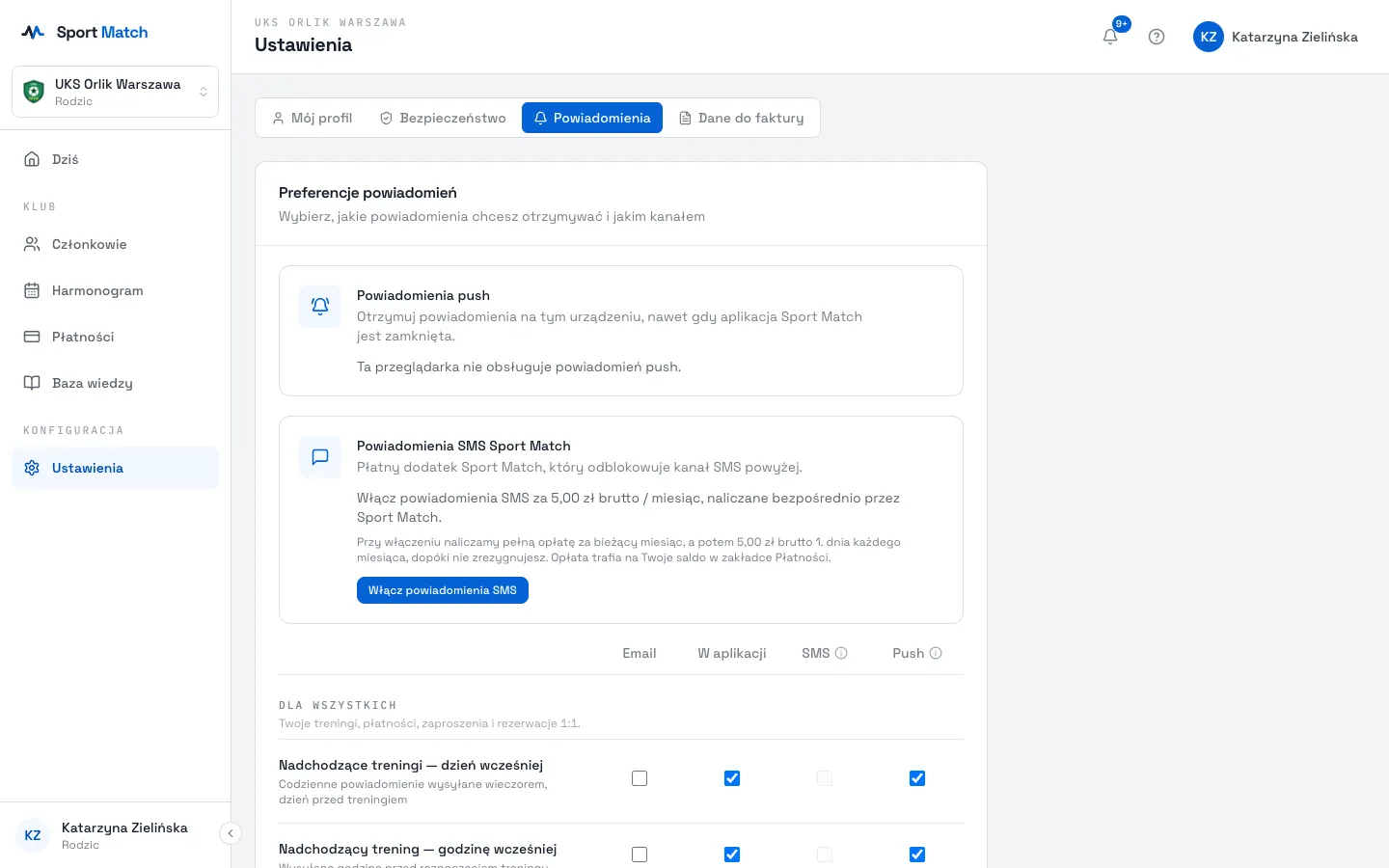Click the Sport Match logo
The image size is (1389, 868).
[x=85, y=32]
